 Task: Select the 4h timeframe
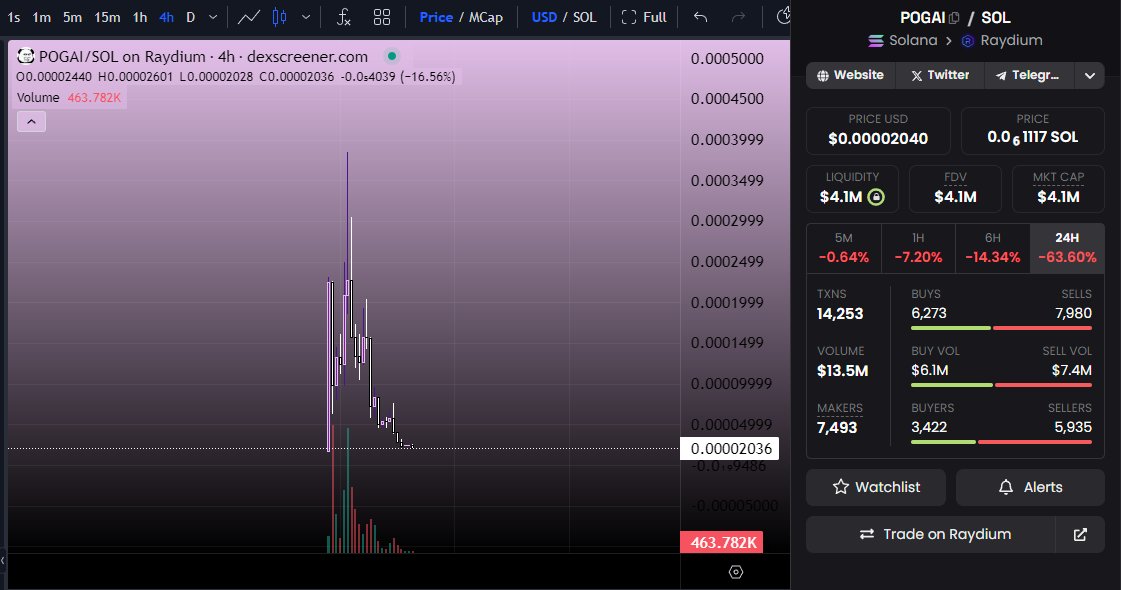(x=167, y=17)
